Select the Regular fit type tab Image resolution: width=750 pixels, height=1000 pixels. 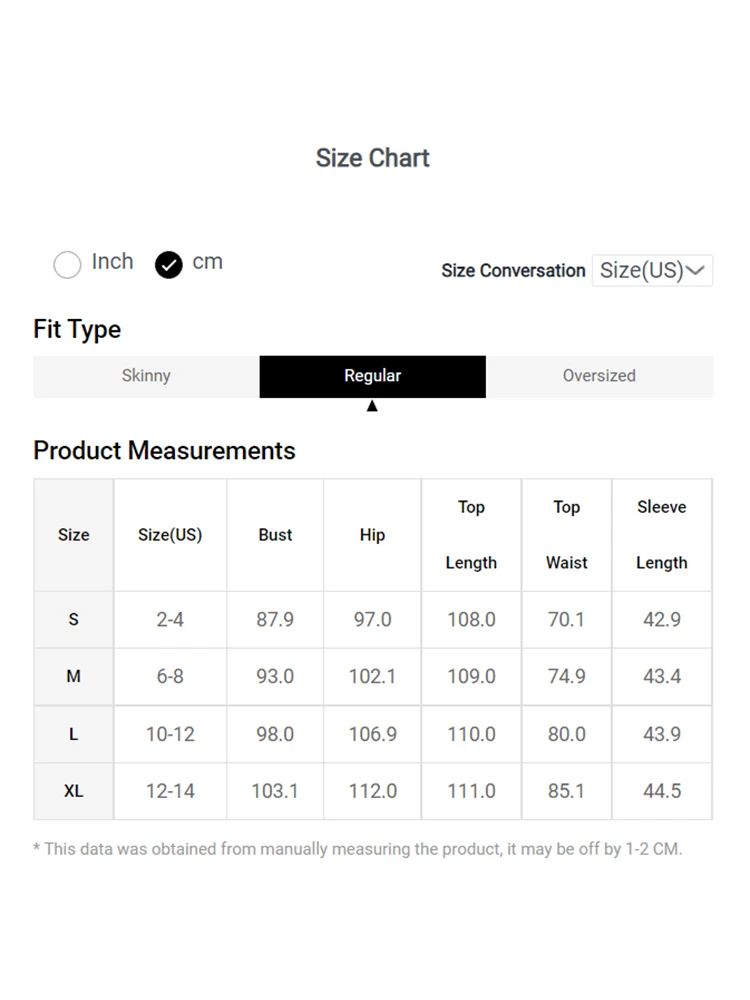(x=372, y=376)
